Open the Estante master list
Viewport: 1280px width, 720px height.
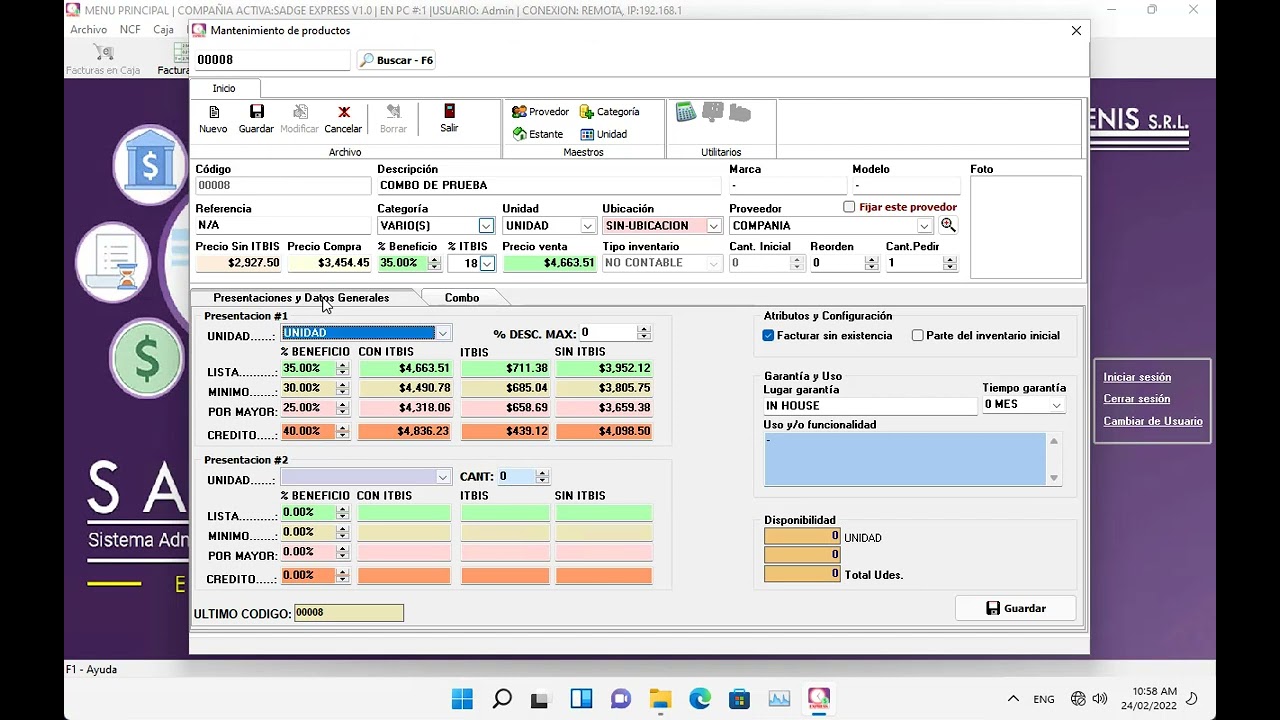point(537,134)
